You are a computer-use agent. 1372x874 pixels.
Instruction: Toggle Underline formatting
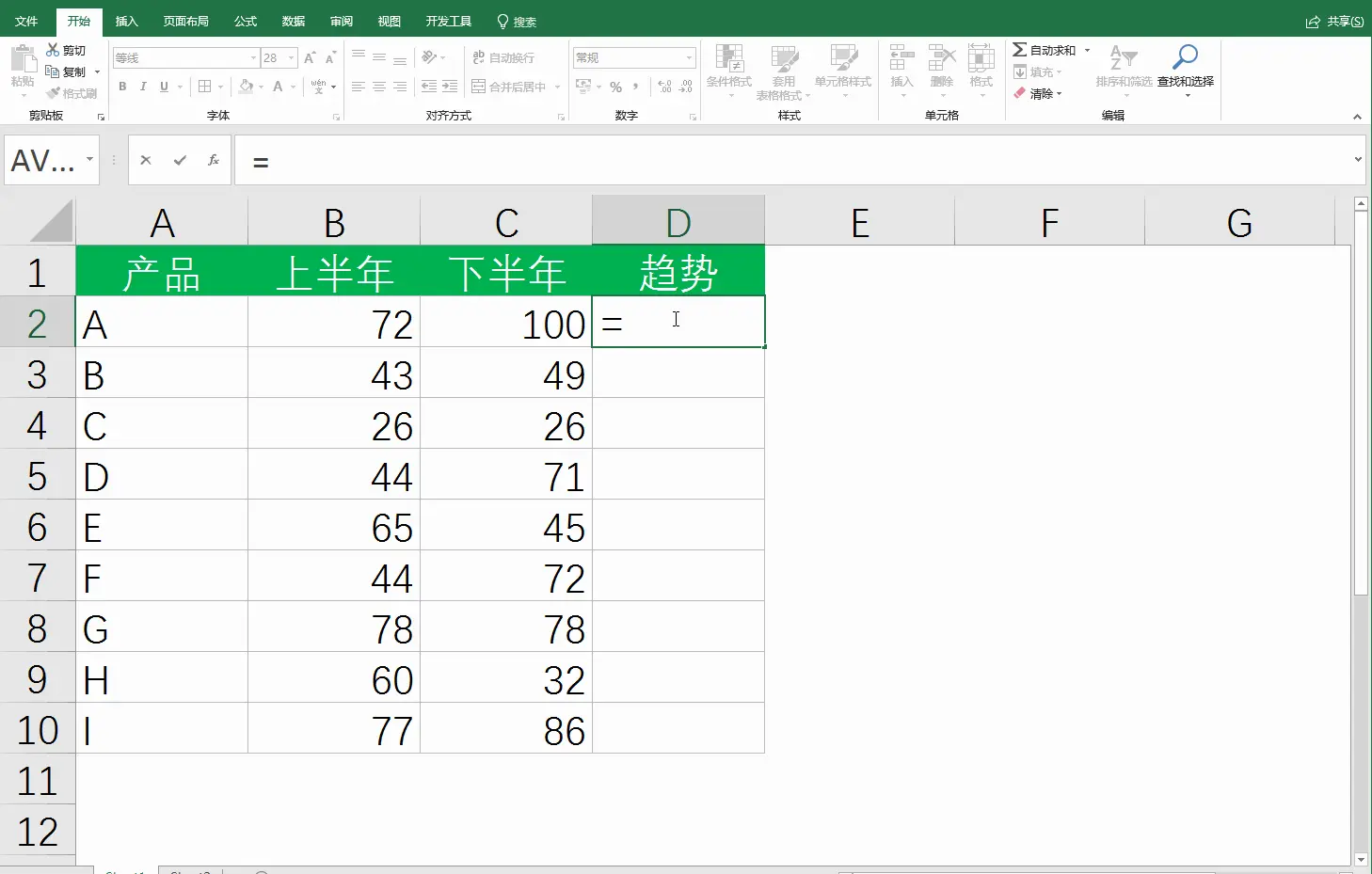[164, 87]
